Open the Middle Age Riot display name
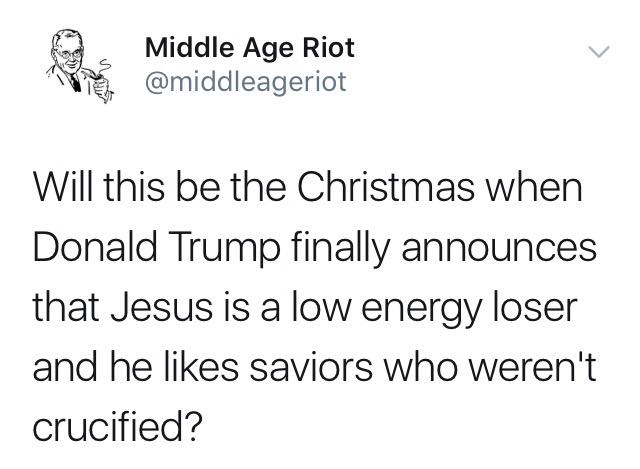This screenshot has height=469, width=640. [249, 49]
